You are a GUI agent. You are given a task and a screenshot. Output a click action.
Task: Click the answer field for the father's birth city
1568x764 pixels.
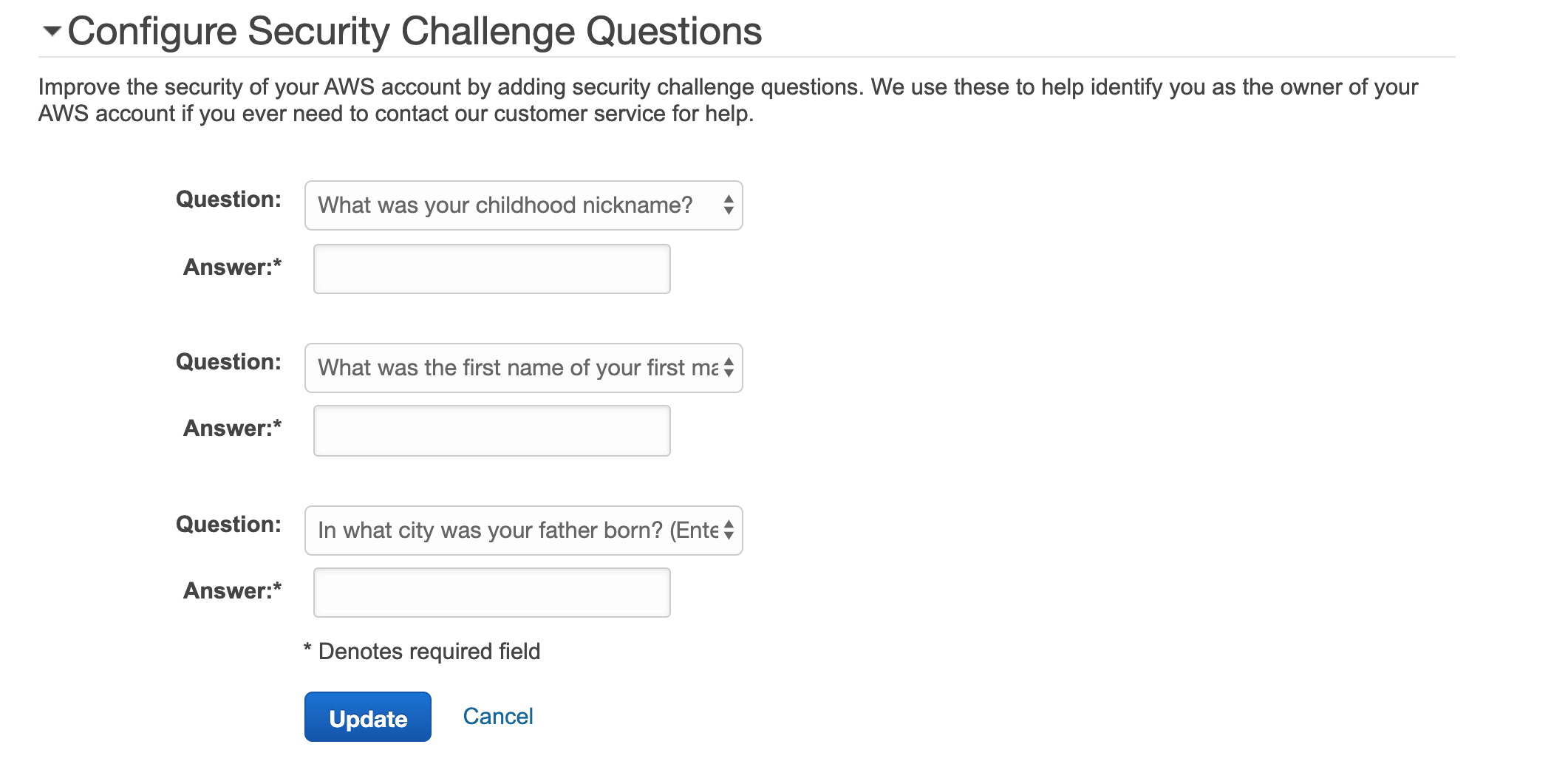(491, 592)
